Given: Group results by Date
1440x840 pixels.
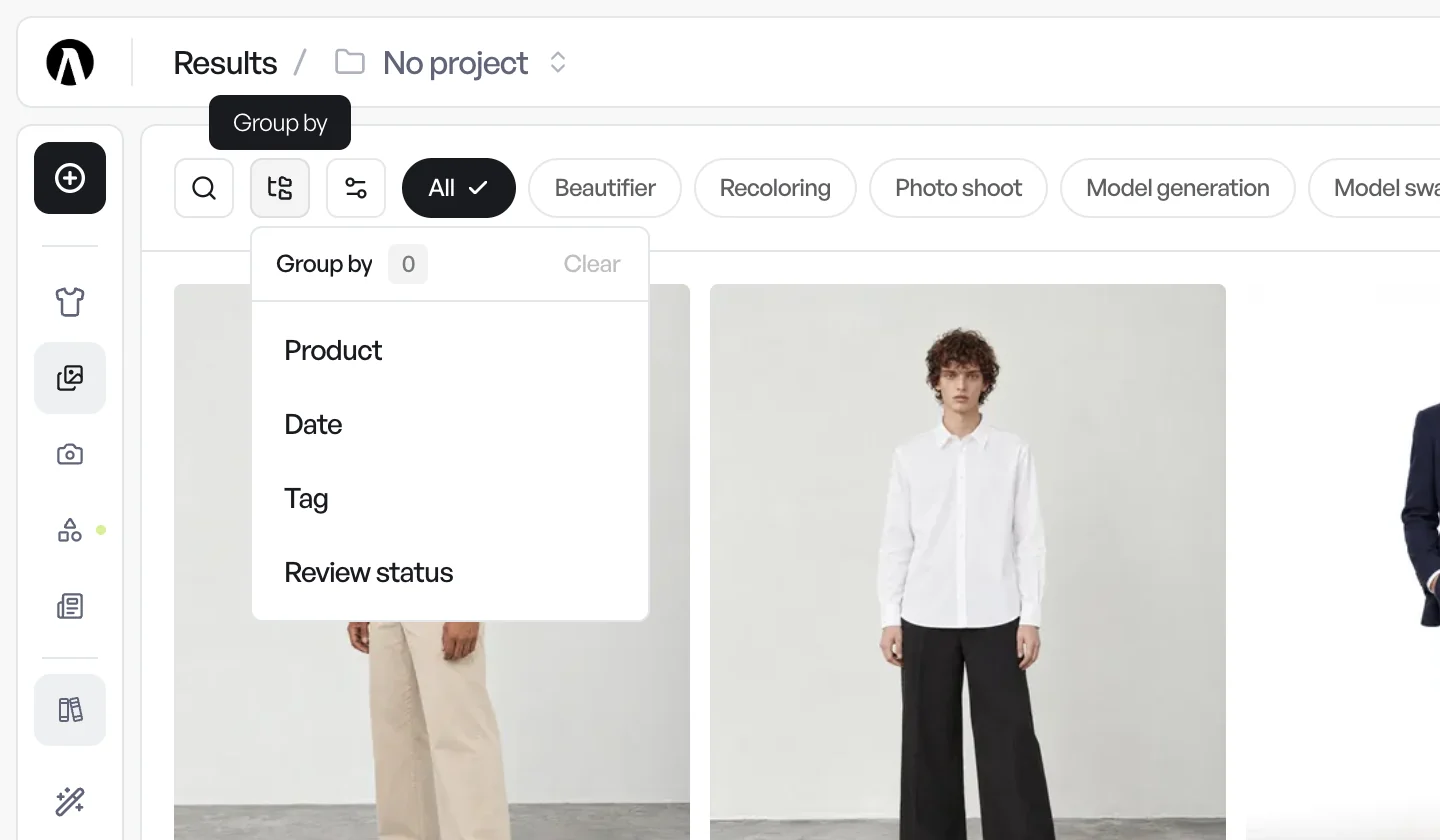Looking at the screenshot, I should click(450, 424).
